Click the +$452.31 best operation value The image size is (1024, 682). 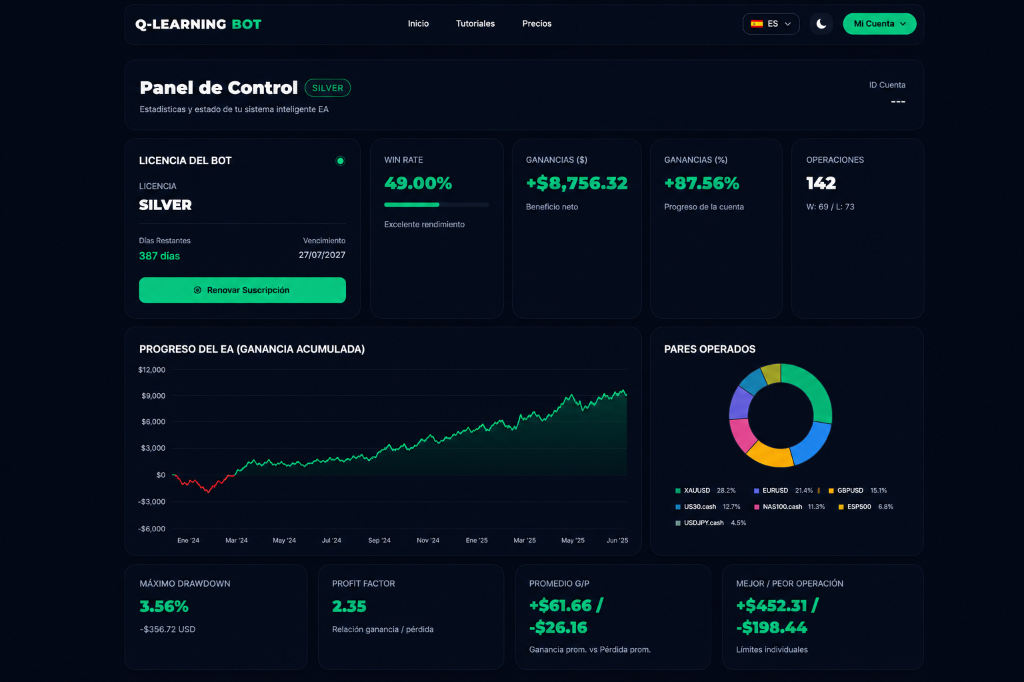pos(772,606)
